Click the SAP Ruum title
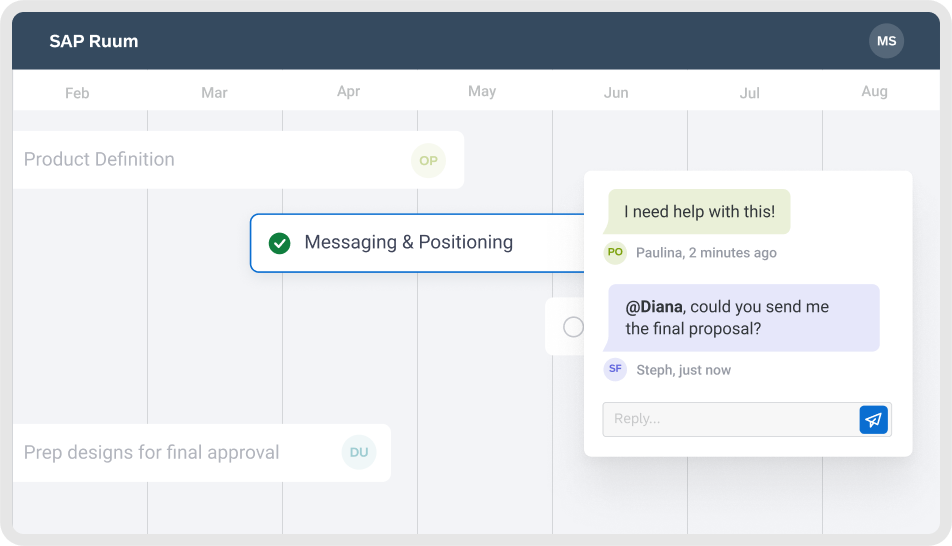 [94, 42]
